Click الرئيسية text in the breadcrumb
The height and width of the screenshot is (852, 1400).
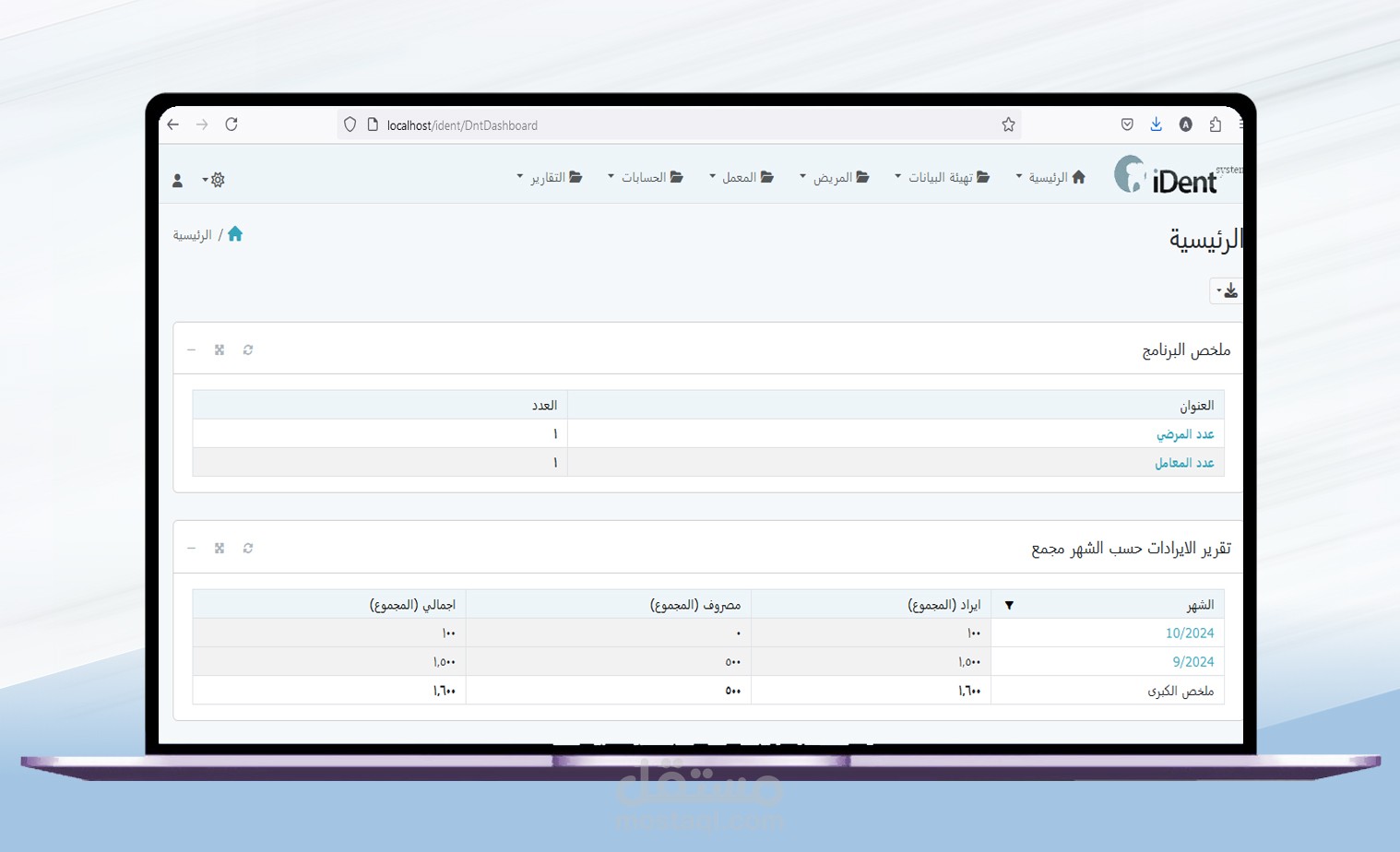(x=192, y=235)
